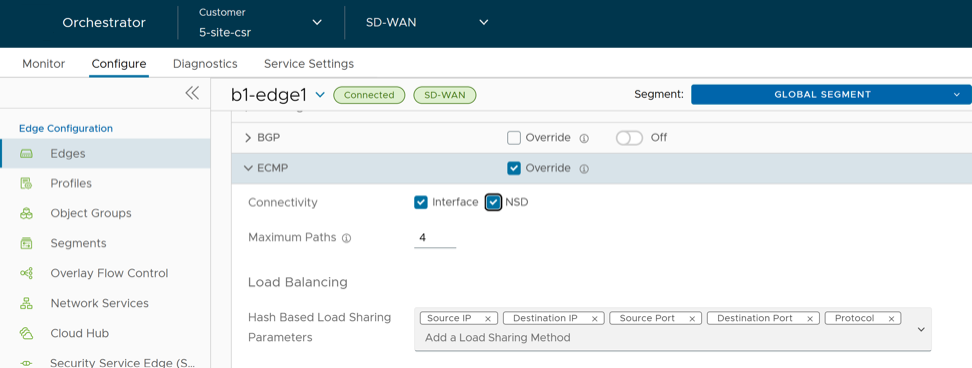The height and width of the screenshot is (368, 972).
Task: Click the Network Services icon
Action: pyautogui.click(x=26, y=303)
